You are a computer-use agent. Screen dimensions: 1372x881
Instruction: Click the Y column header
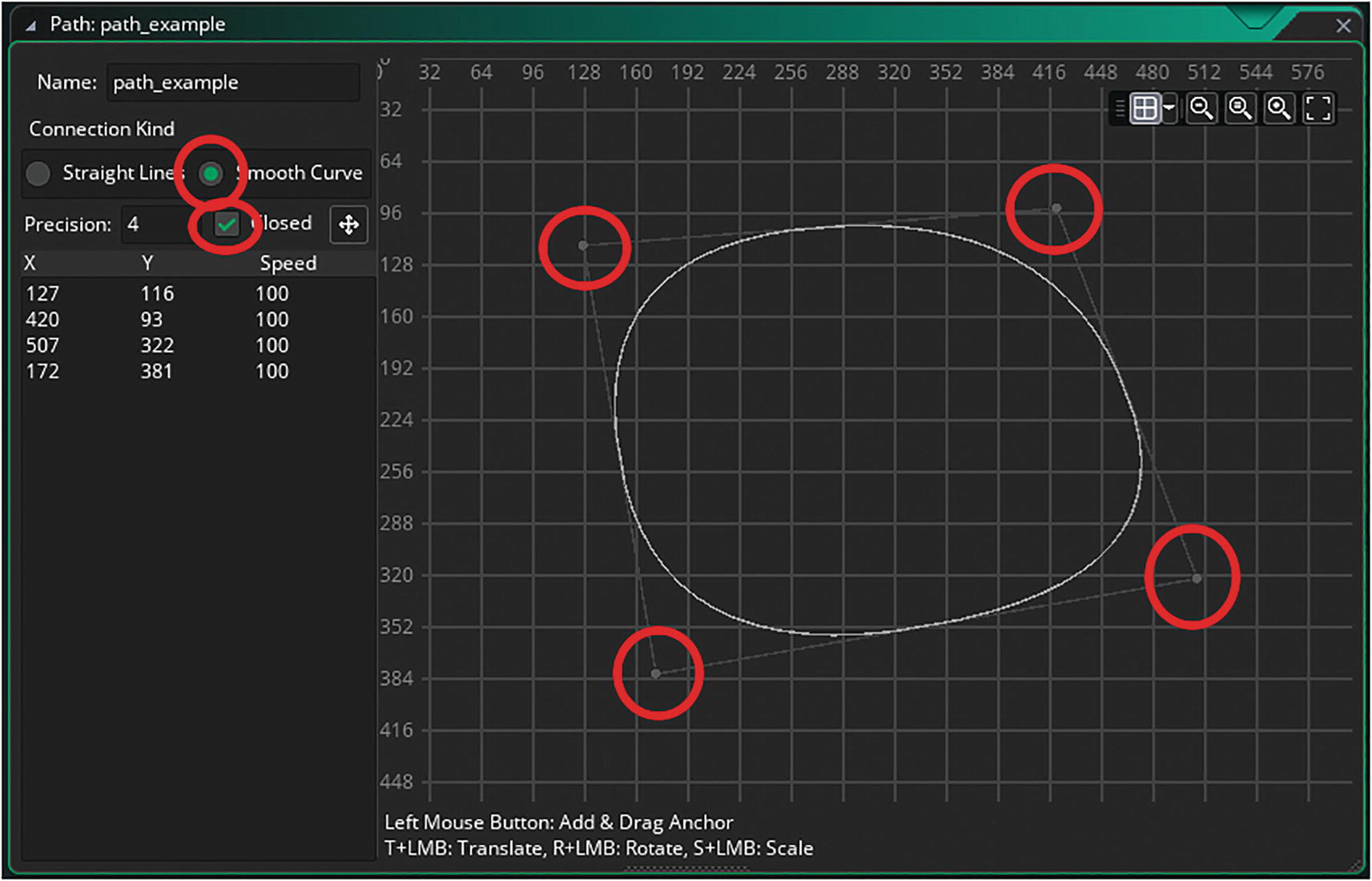coord(147,263)
